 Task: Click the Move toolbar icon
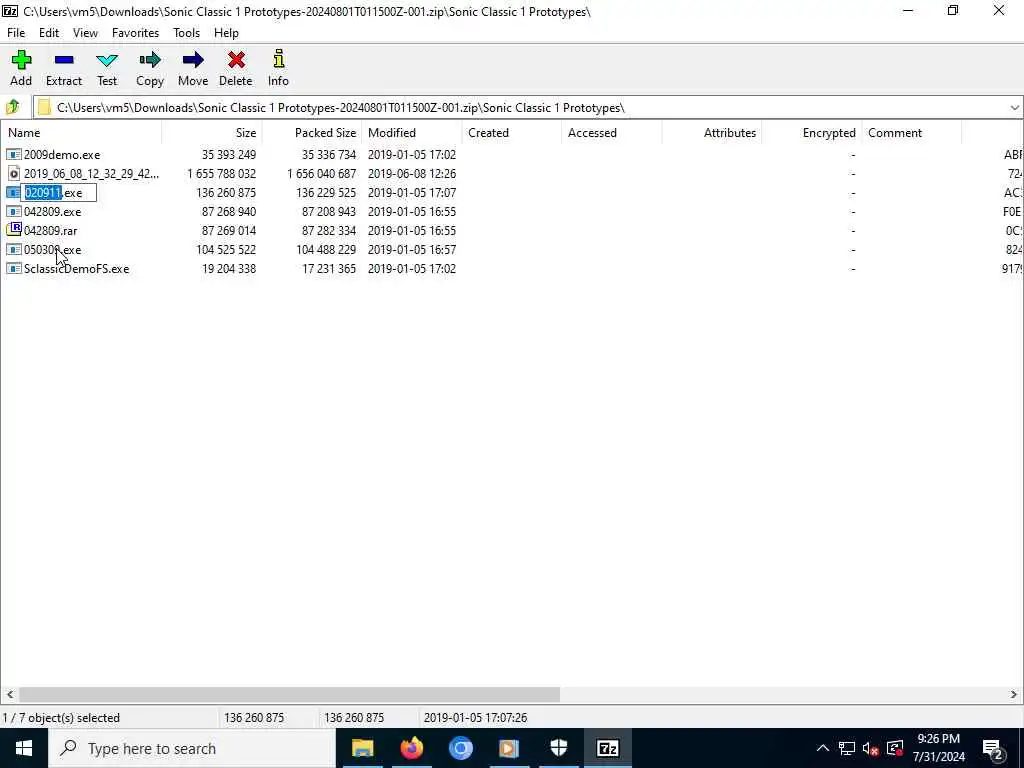point(193,61)
